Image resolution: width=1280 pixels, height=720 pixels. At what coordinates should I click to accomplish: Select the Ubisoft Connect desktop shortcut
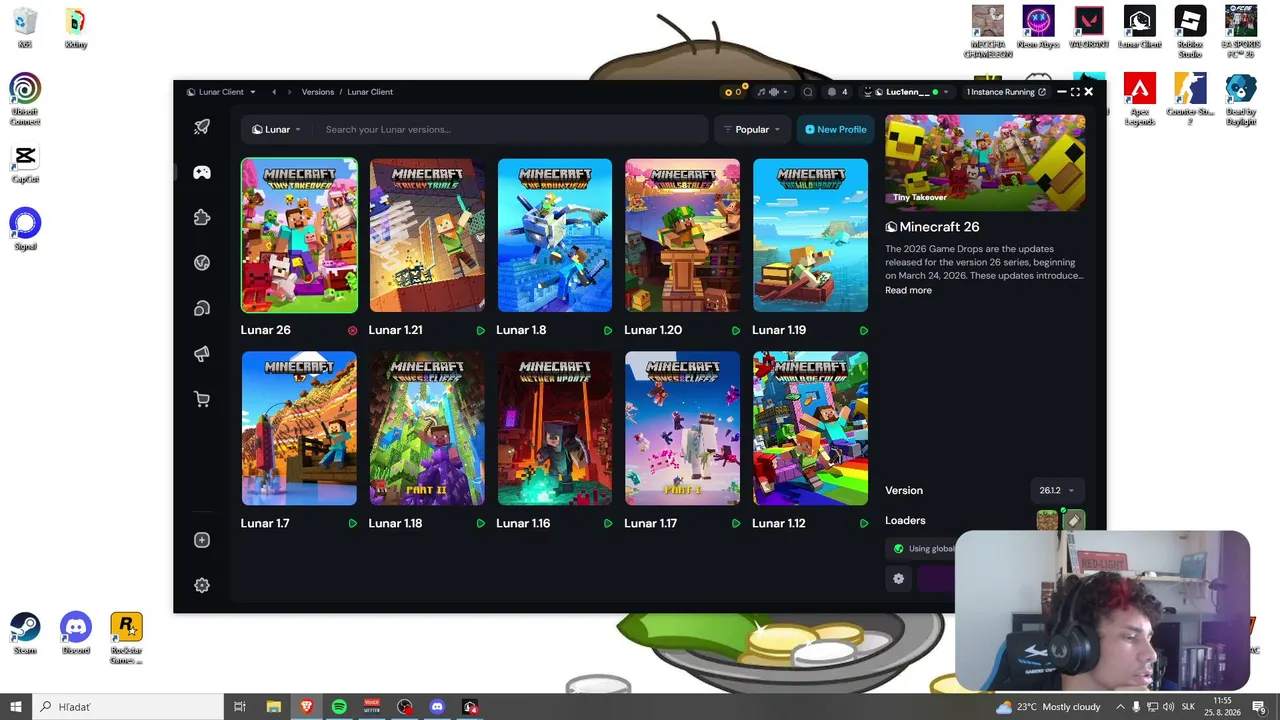click(x=25, y=99)
